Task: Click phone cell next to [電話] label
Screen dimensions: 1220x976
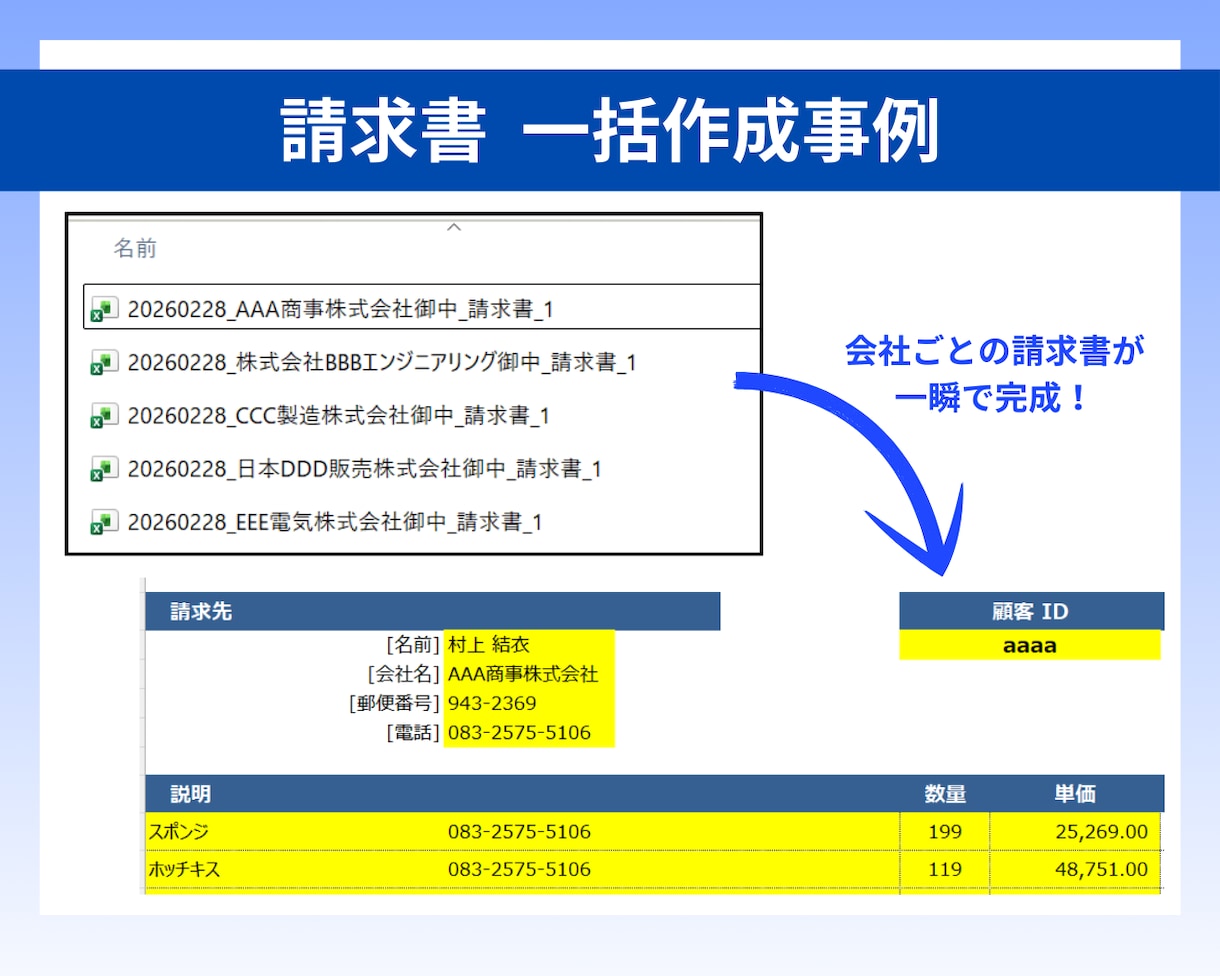Action: click(x=529, y=733)
